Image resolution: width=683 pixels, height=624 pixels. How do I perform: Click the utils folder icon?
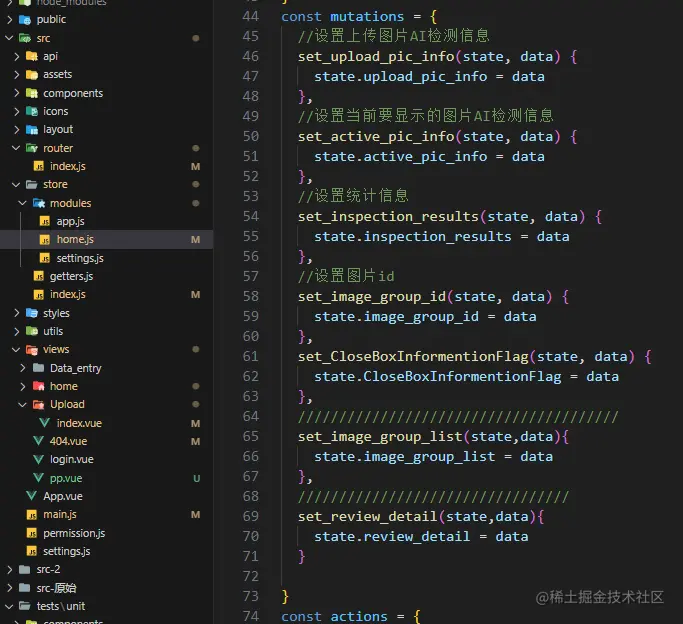[31, 331]
